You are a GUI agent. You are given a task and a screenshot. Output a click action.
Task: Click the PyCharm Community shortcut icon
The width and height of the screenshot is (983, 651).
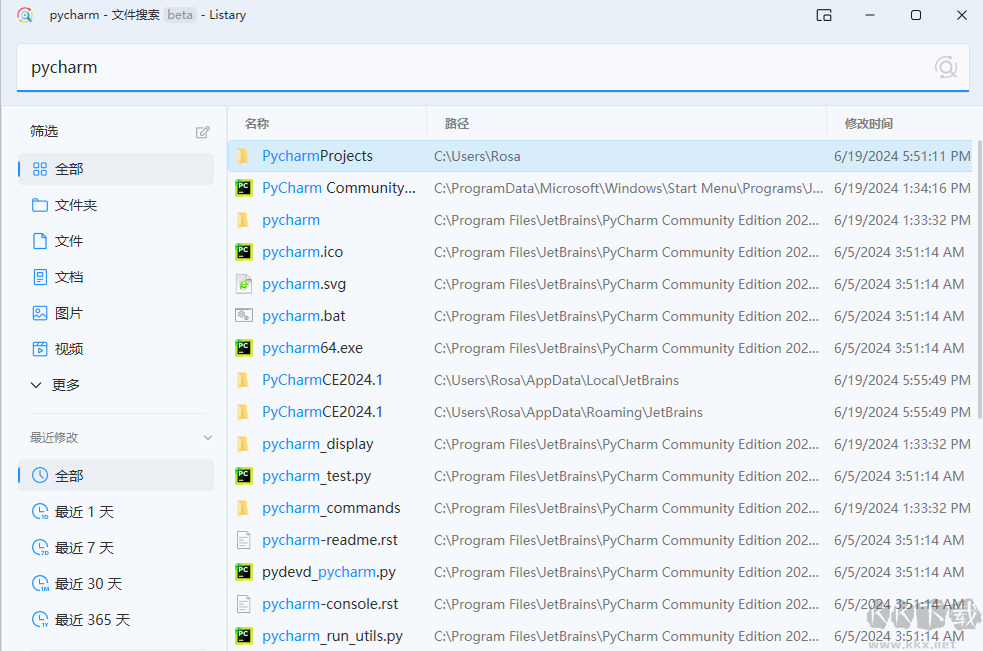[243, 188]
